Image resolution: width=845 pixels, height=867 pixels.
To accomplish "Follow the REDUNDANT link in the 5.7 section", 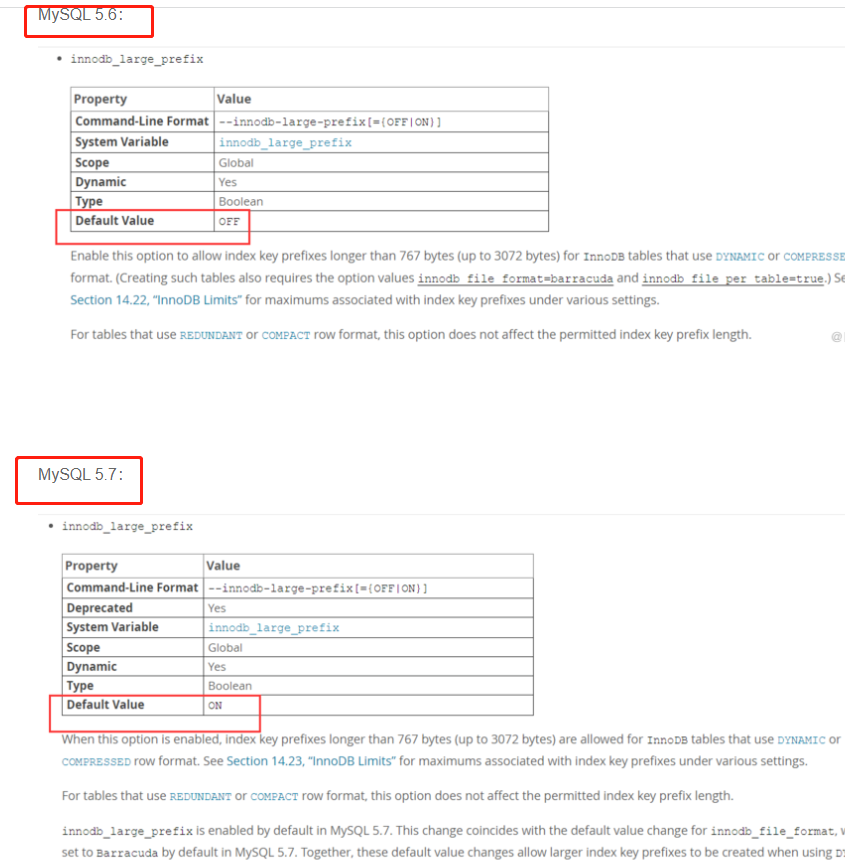I will tap(200, 796).
